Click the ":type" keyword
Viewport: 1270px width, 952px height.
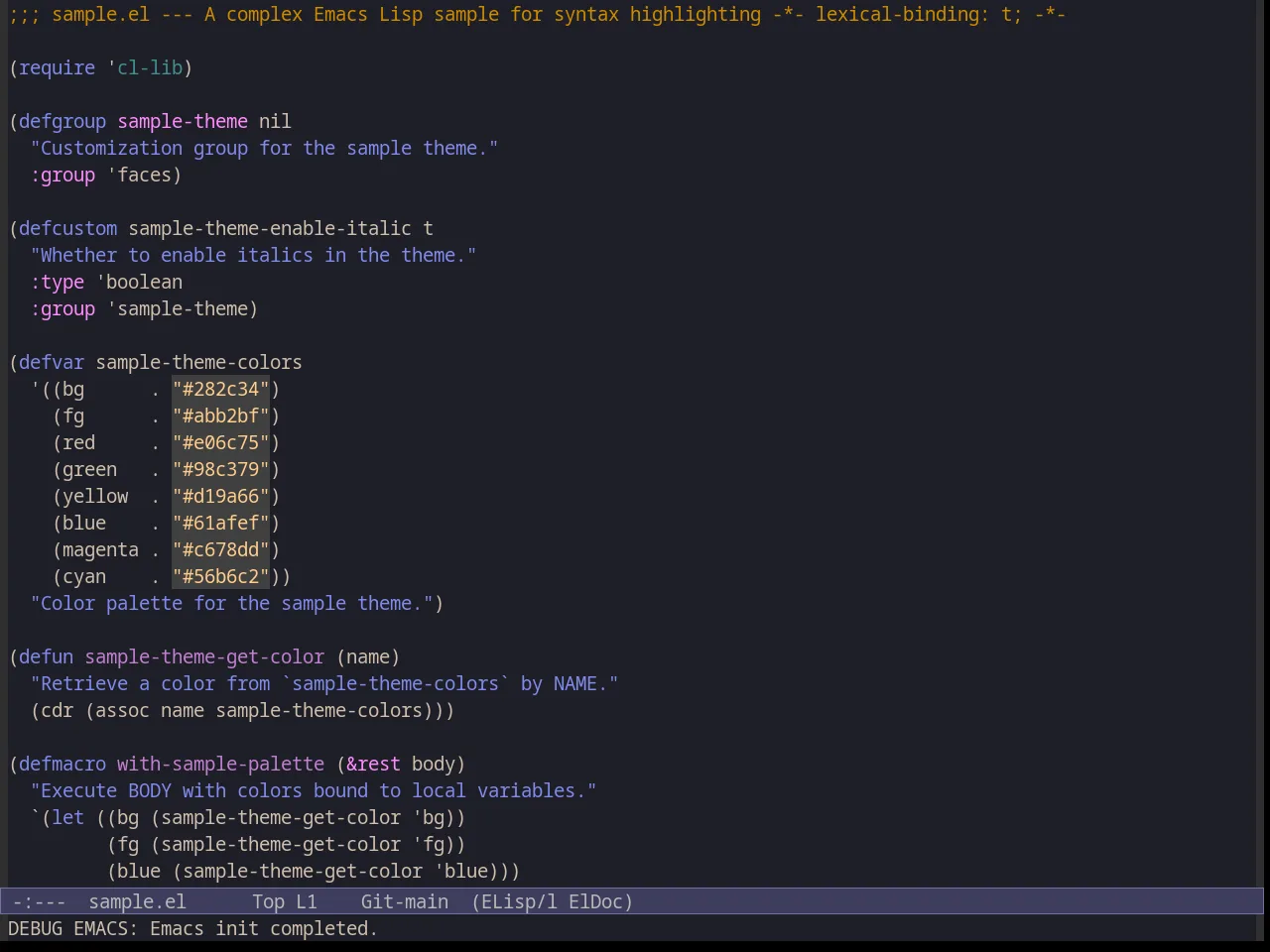tap(57, 282)
